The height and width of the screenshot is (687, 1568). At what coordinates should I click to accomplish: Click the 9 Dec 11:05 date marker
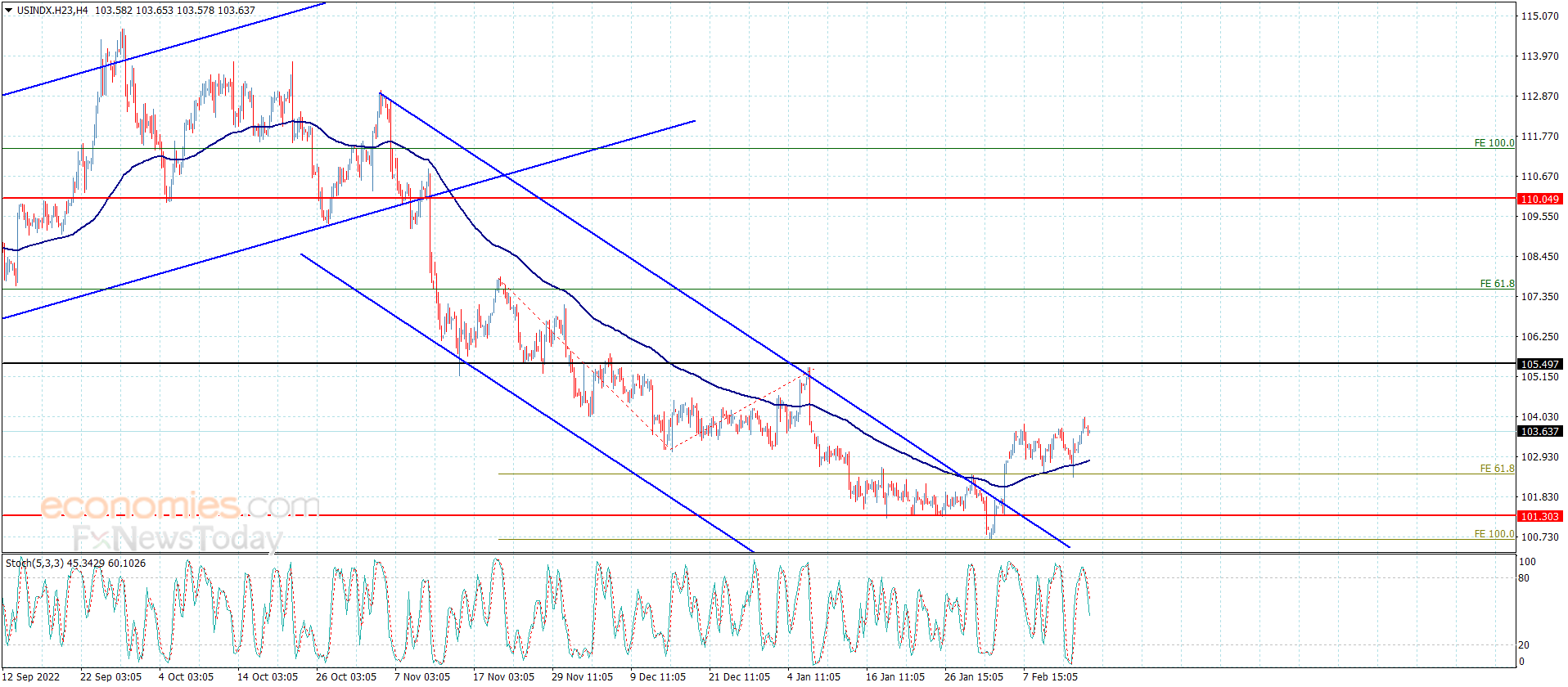coord(658,676)
